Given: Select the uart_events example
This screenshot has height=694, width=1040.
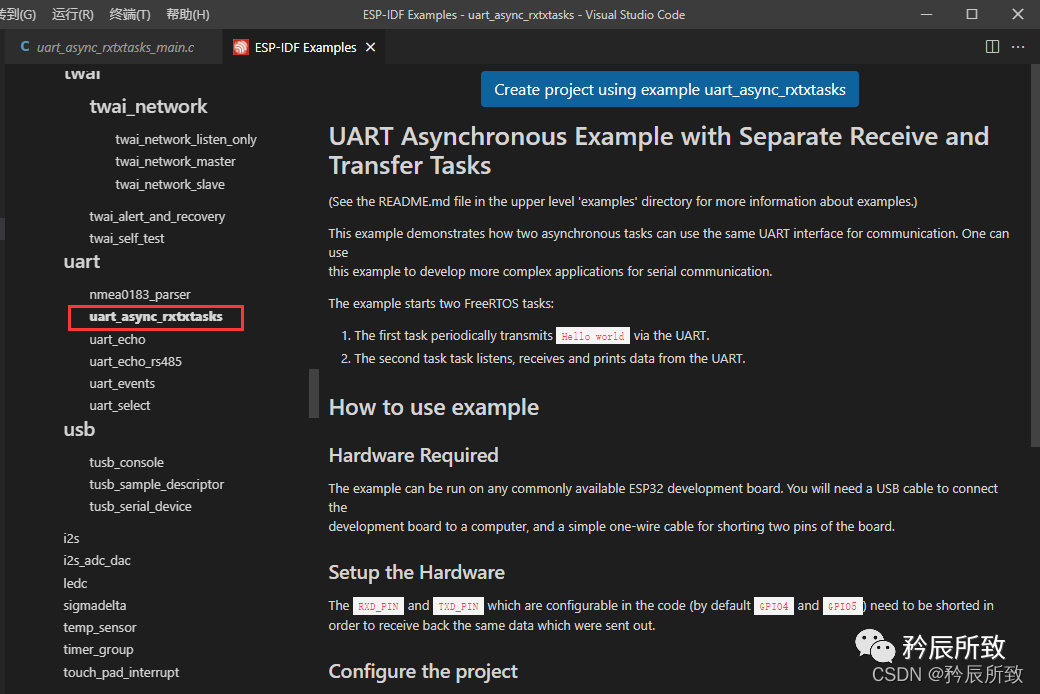Looking at the screenshot, I should click(x=122, y=384).
